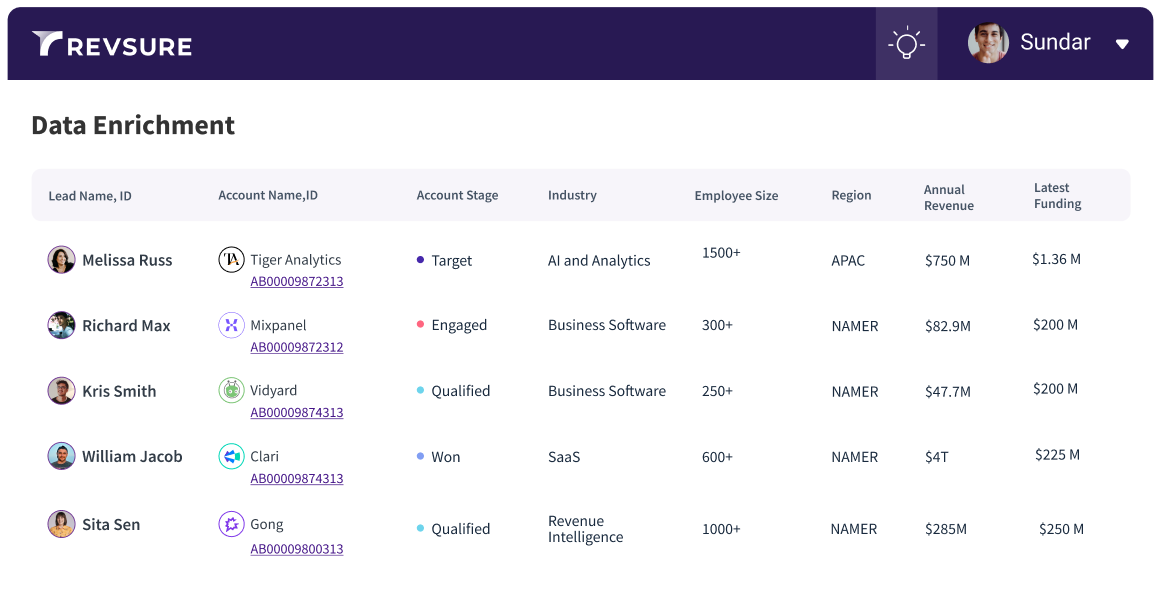Click the $285M annual revenue value

[945, 529]
